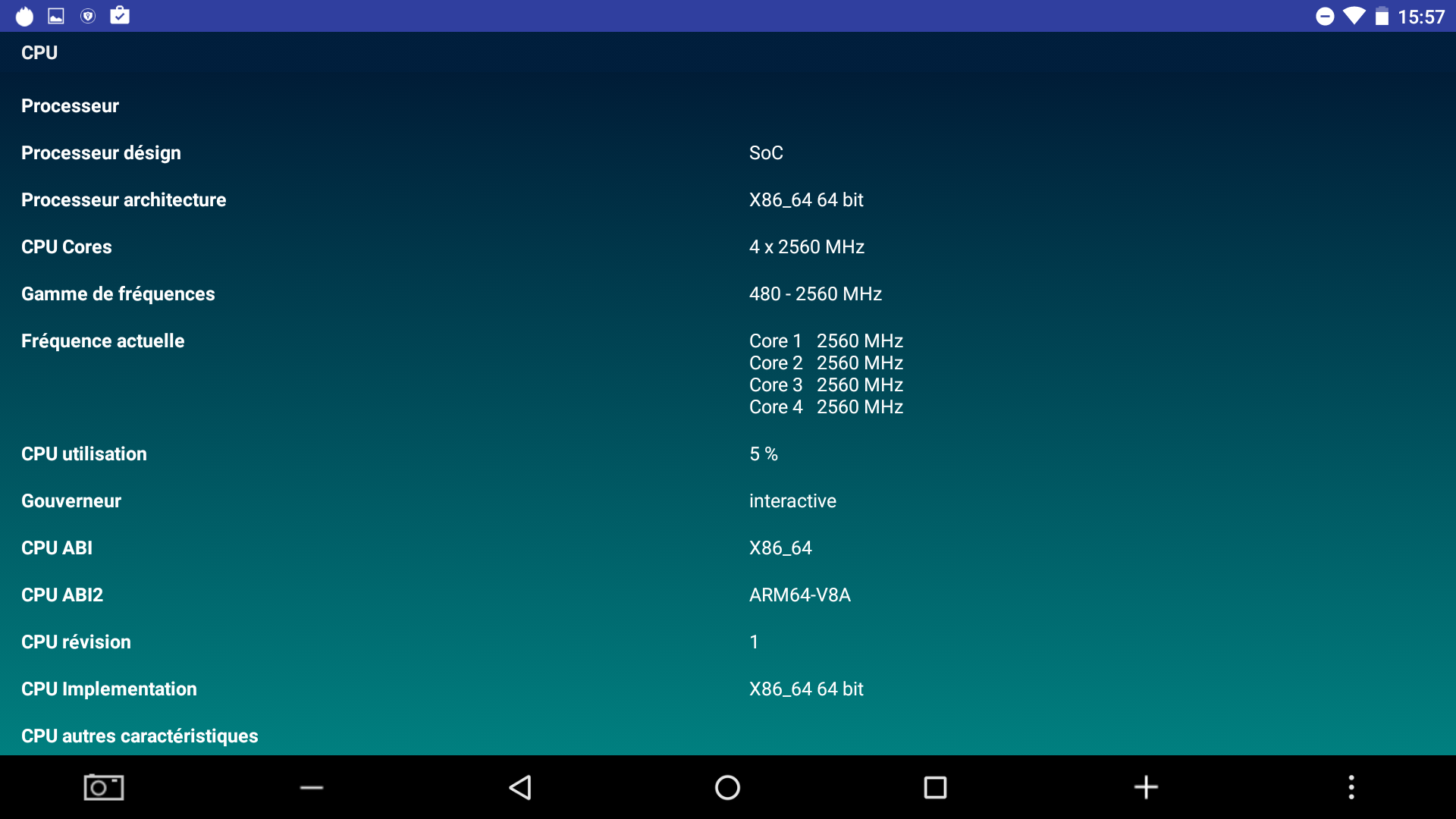Select the CPU title header

(39, 52)
